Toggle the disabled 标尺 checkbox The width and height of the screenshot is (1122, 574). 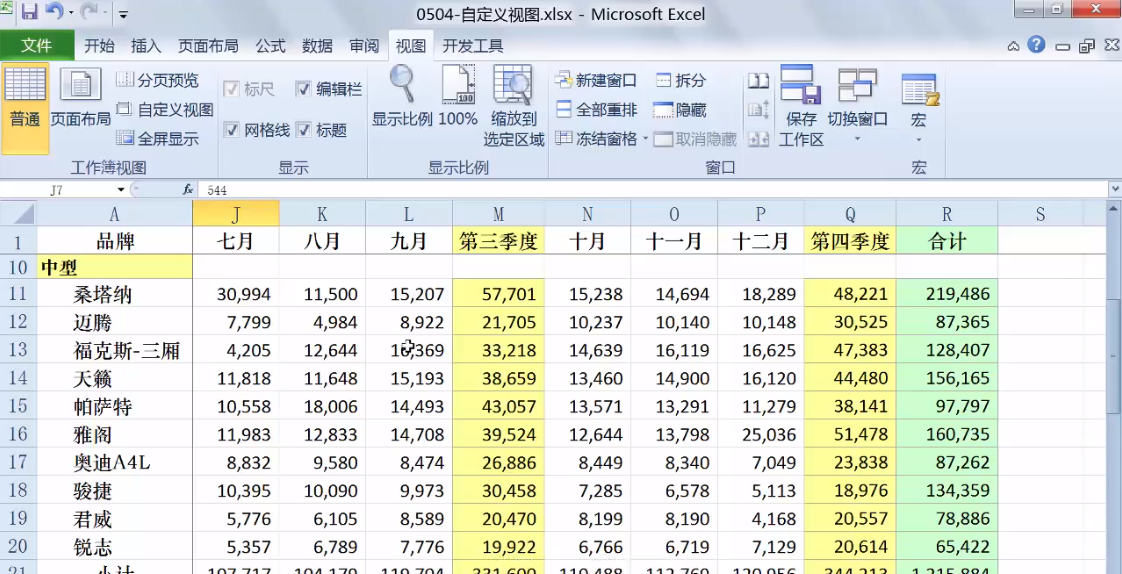[231, 89]
